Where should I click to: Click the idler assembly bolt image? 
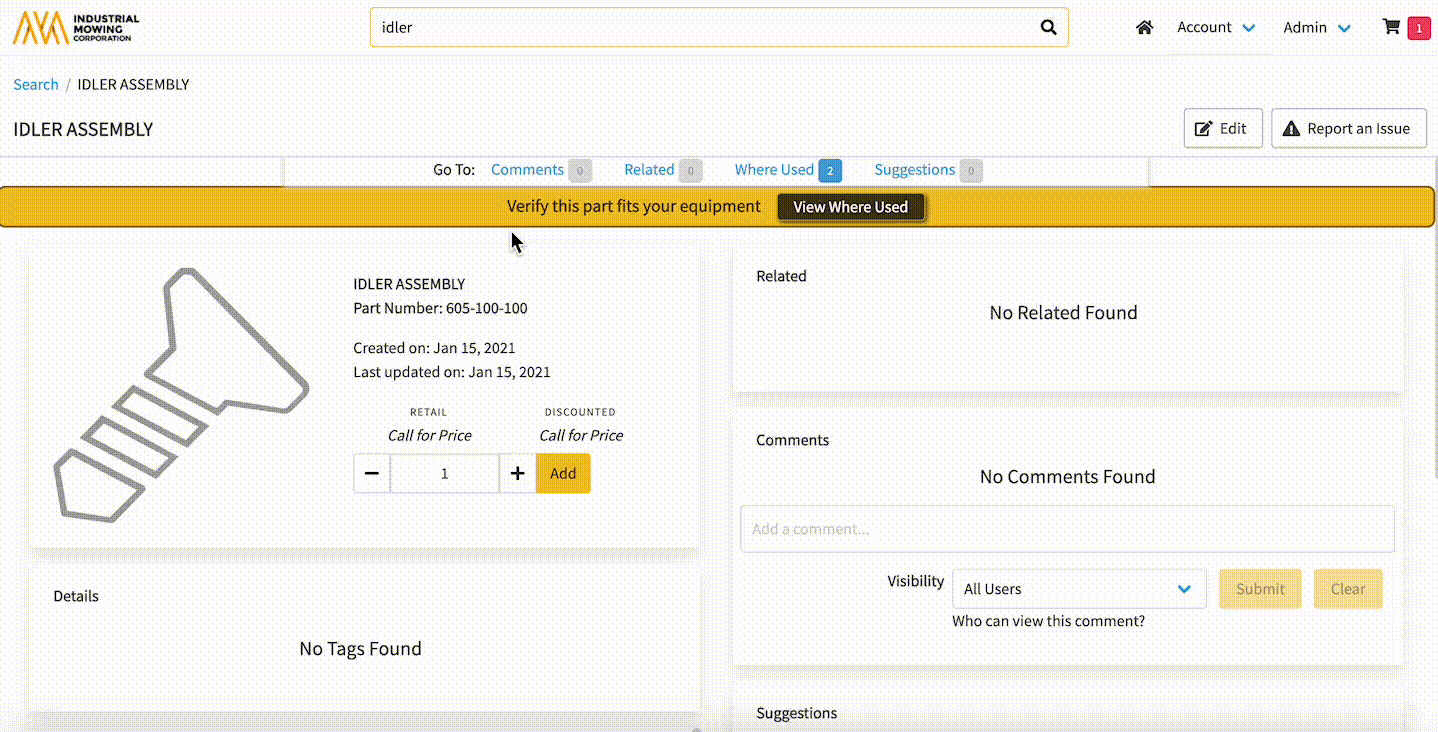(180, 394)
